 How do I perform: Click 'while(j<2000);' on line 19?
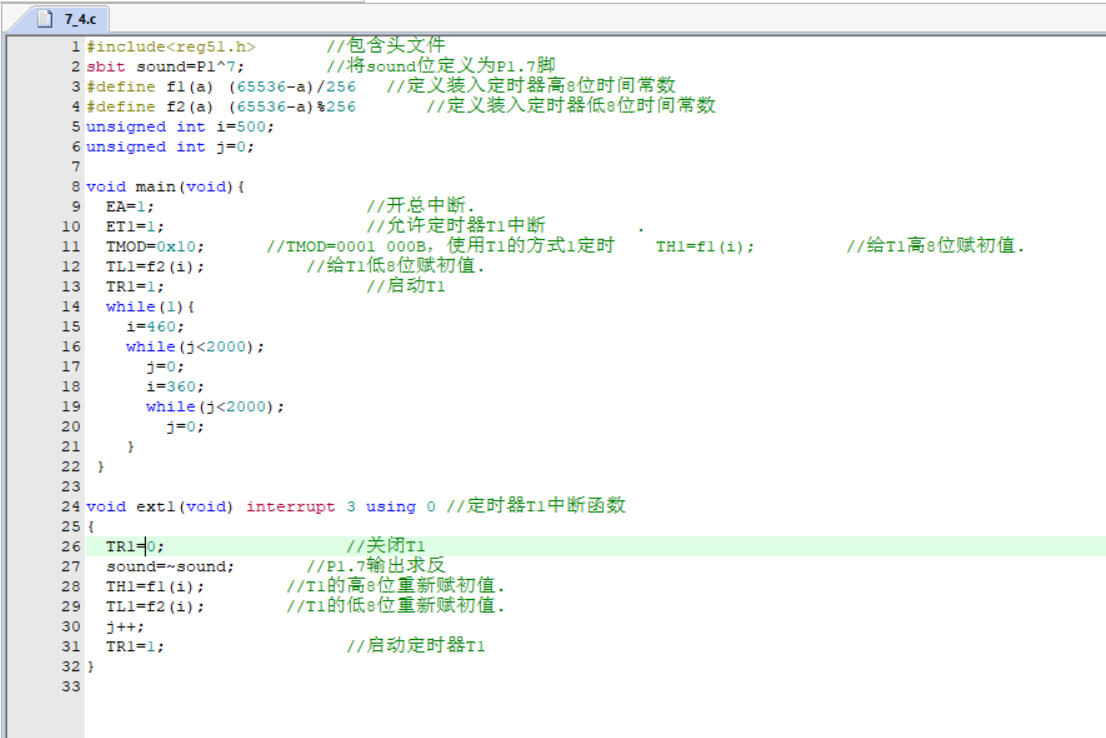click(215, 406)
